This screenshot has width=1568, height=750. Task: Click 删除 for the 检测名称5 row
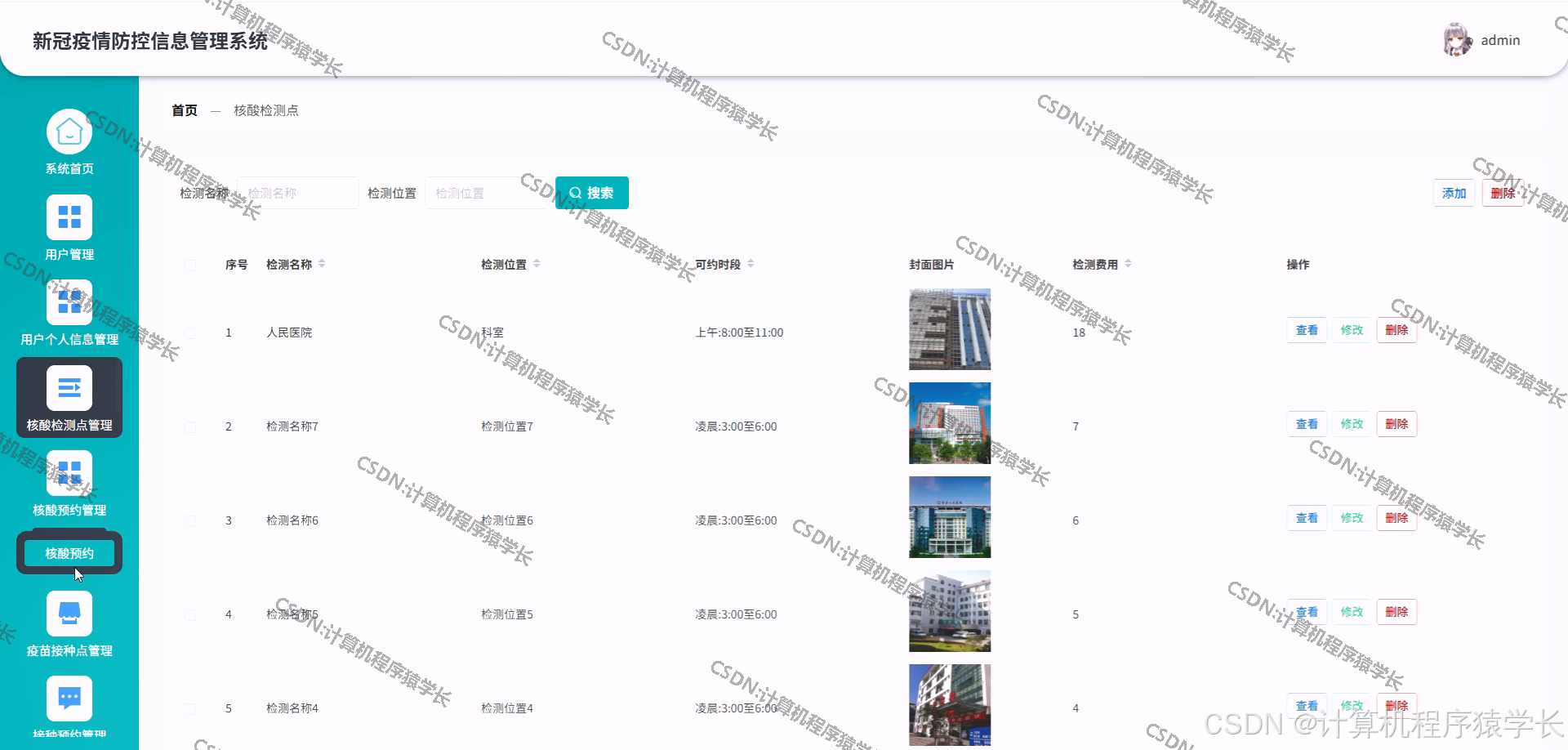click(x=1396, y=612)
